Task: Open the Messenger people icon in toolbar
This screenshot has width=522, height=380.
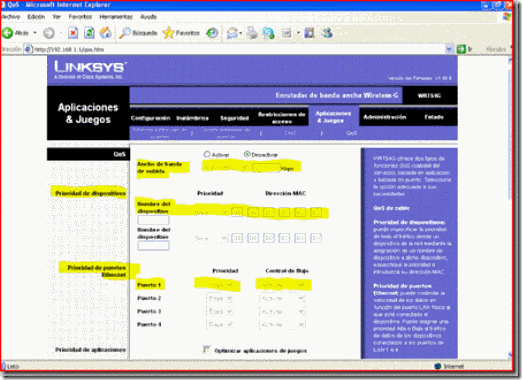Action: point(327,33)
